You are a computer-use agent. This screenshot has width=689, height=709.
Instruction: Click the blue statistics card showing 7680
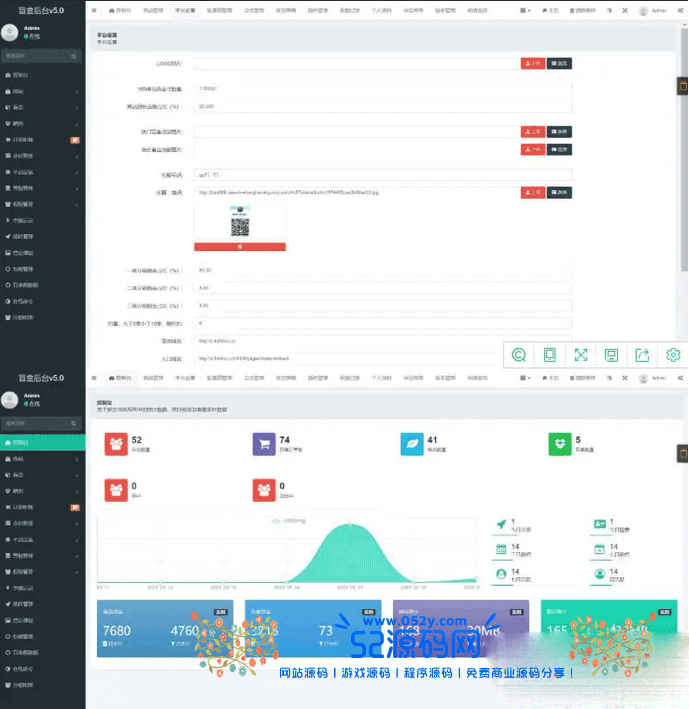point(167,629)
